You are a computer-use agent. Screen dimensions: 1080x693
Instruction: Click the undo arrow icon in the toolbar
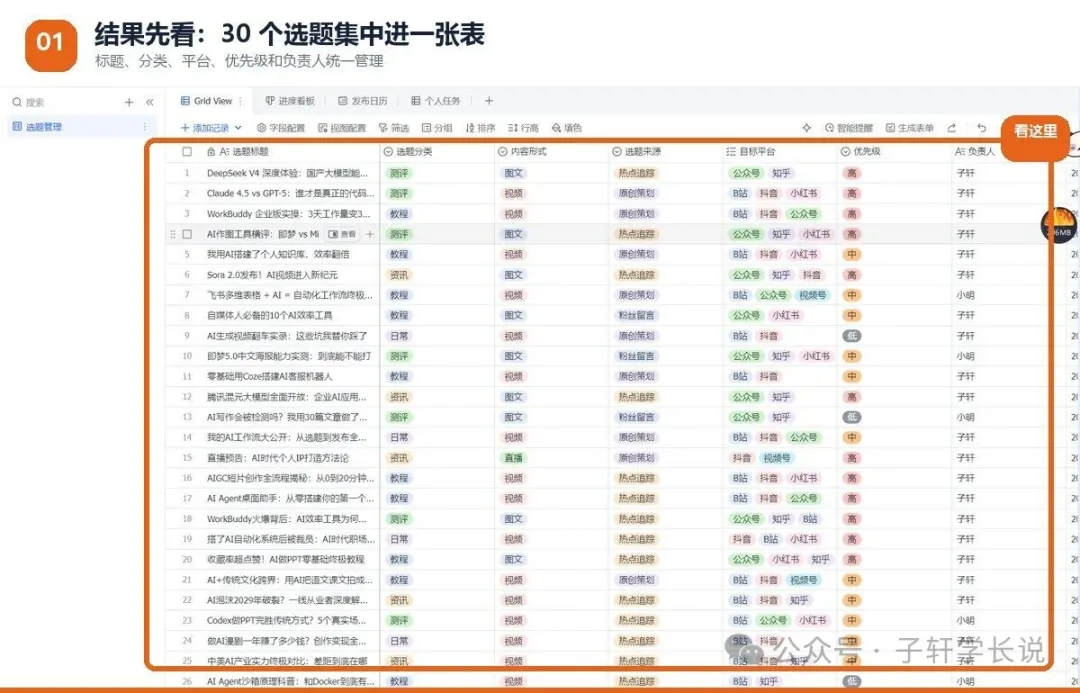[982, 127]
